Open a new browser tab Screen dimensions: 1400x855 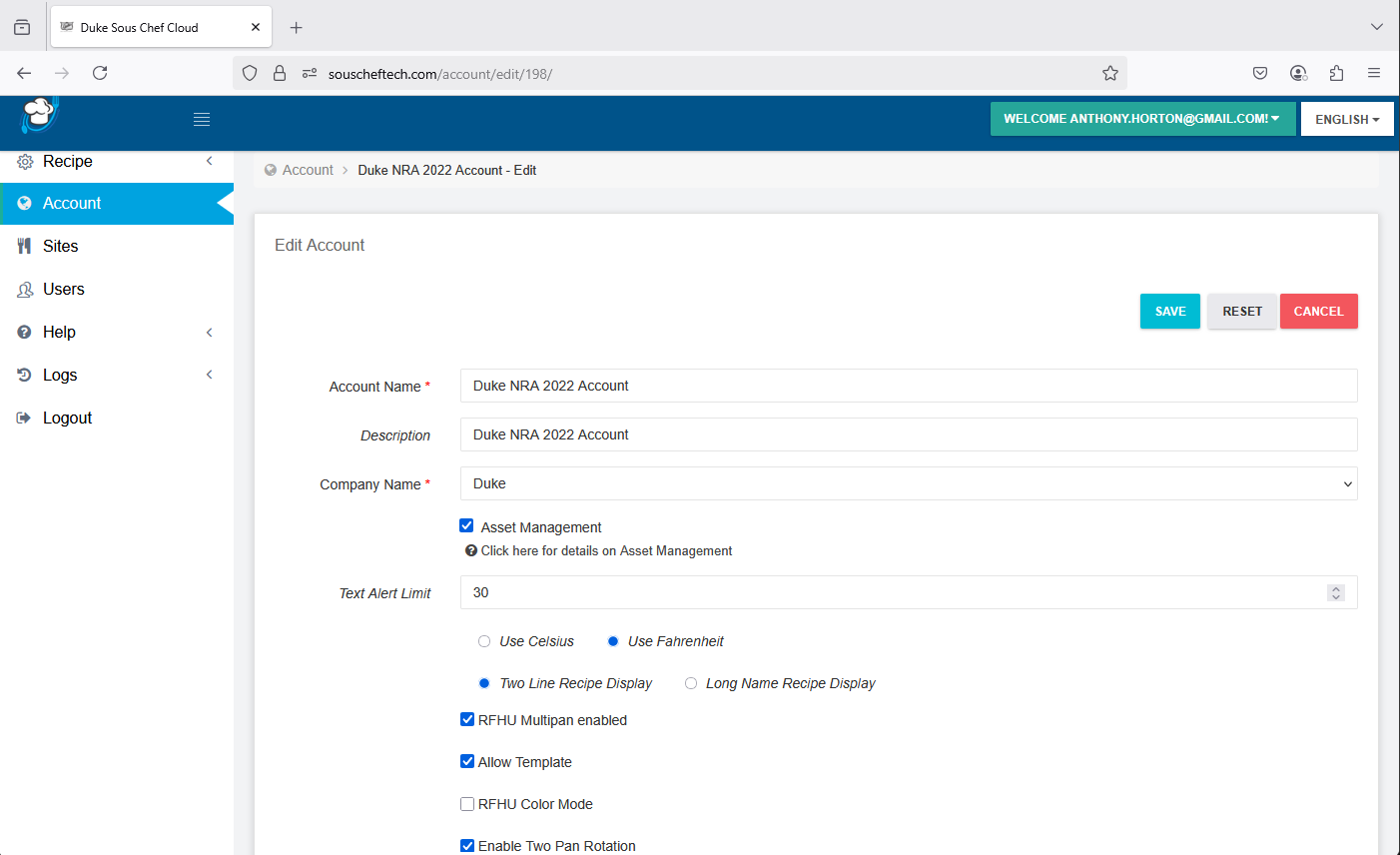(296, 27)
